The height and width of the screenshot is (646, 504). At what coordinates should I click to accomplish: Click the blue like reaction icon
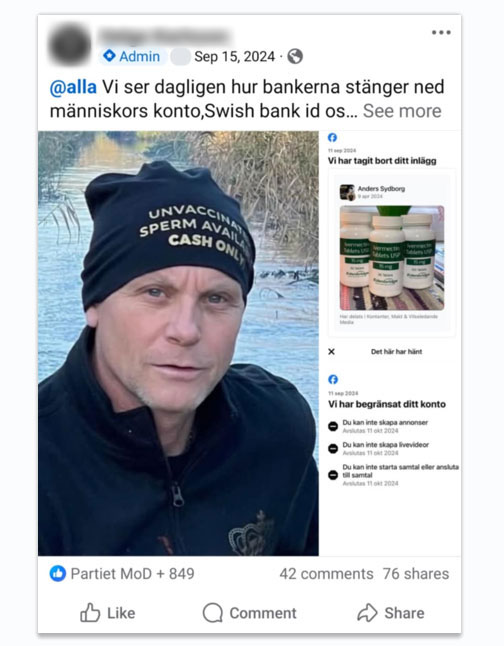(58, 573)
